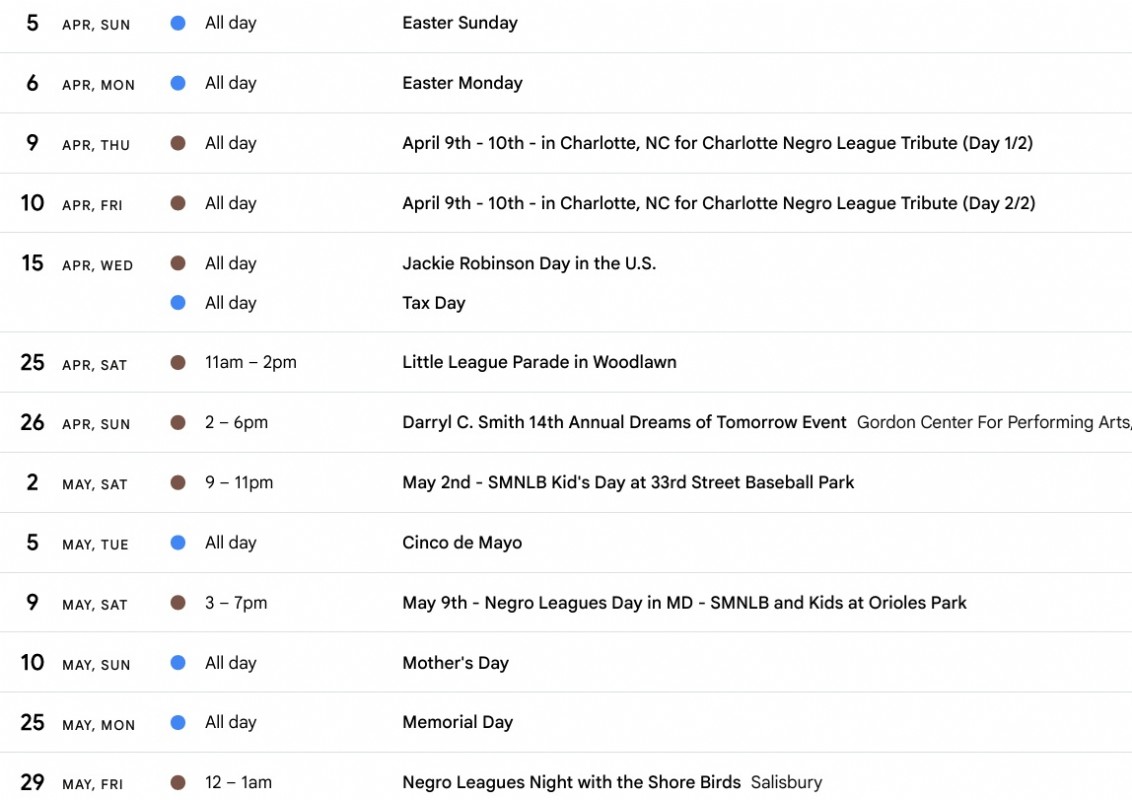Open the Memorial Day event
The image size is (1132, 800).
click(457, 722)
